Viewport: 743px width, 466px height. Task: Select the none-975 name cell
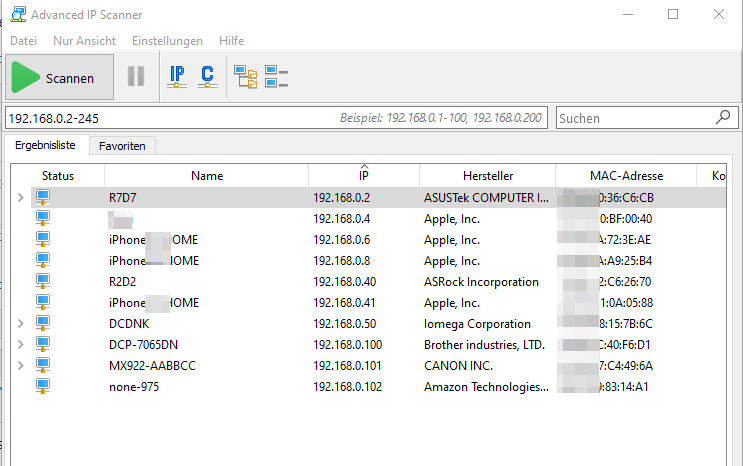134,387
